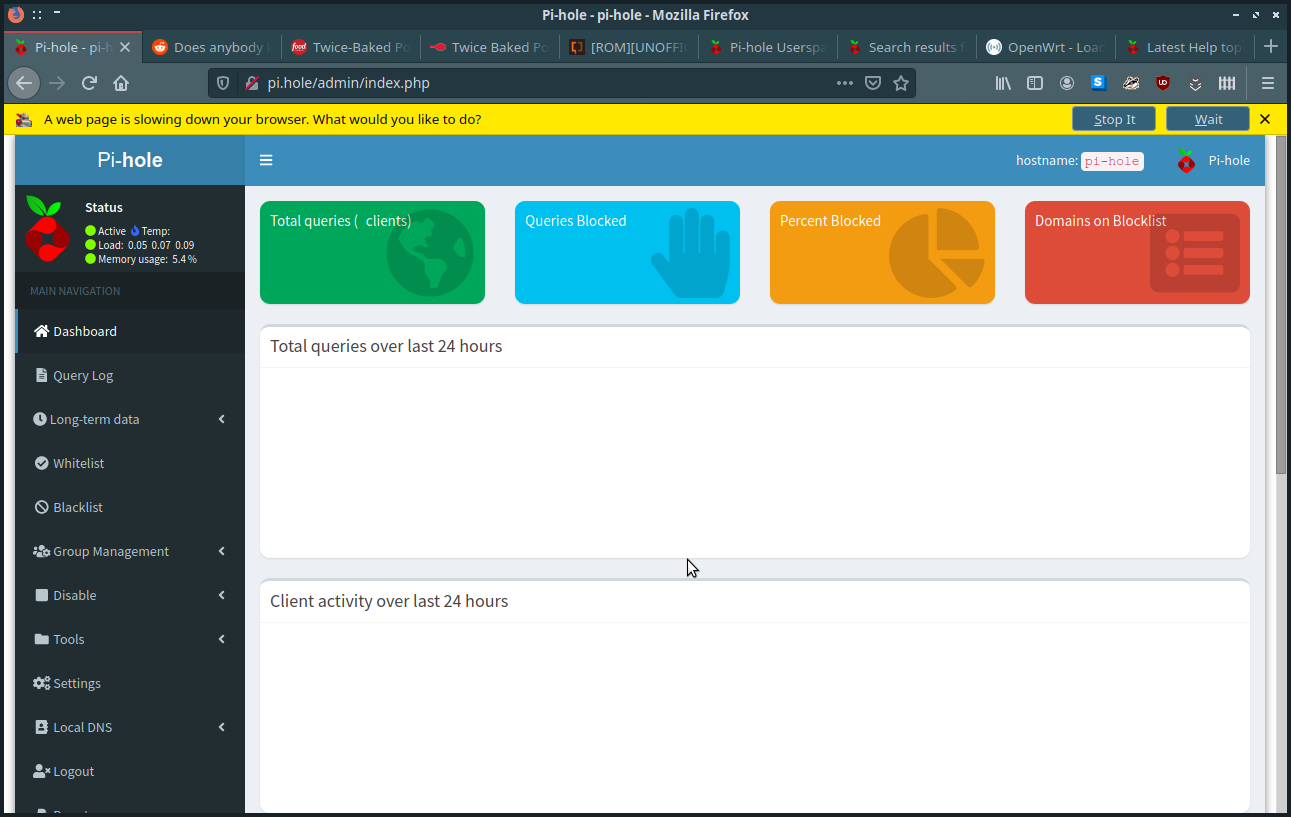Click the Blacklist ban icon

[x=41, y=507]
